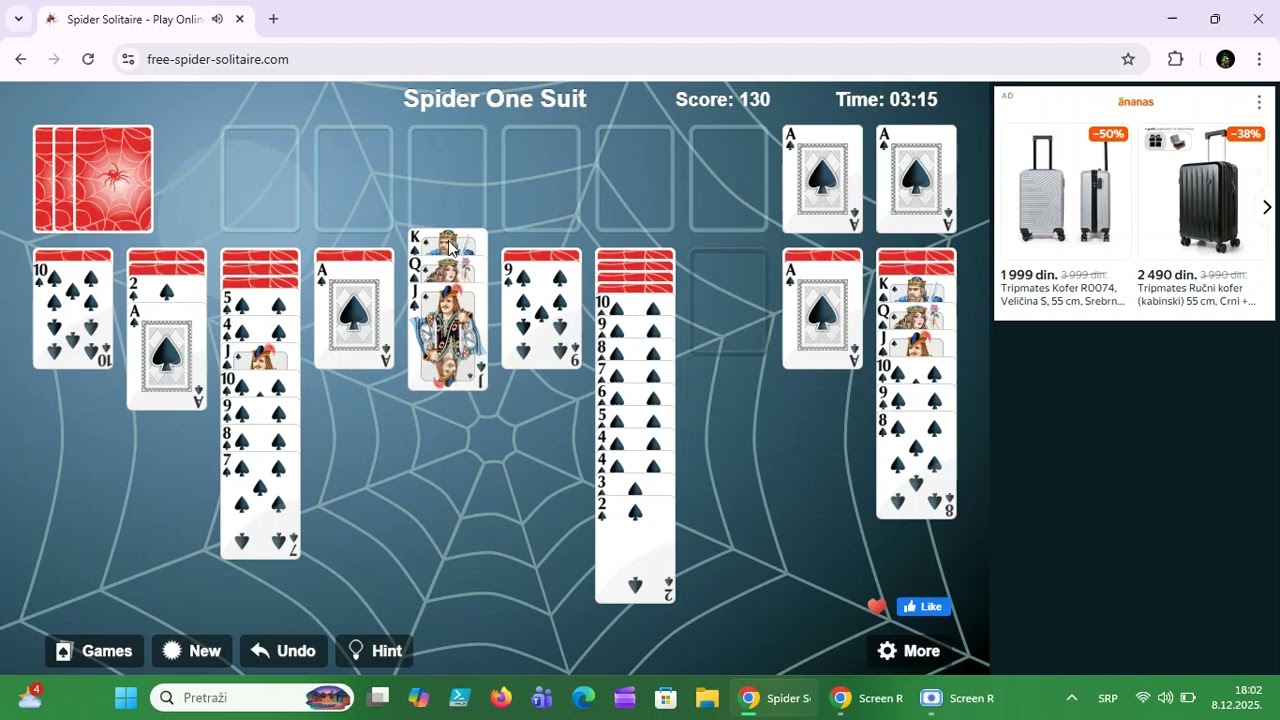Image resolution: width=1280 pixels, height=720 pixels.
Task: Select the 9 of spades in sixth column
Action: (541, 315)
